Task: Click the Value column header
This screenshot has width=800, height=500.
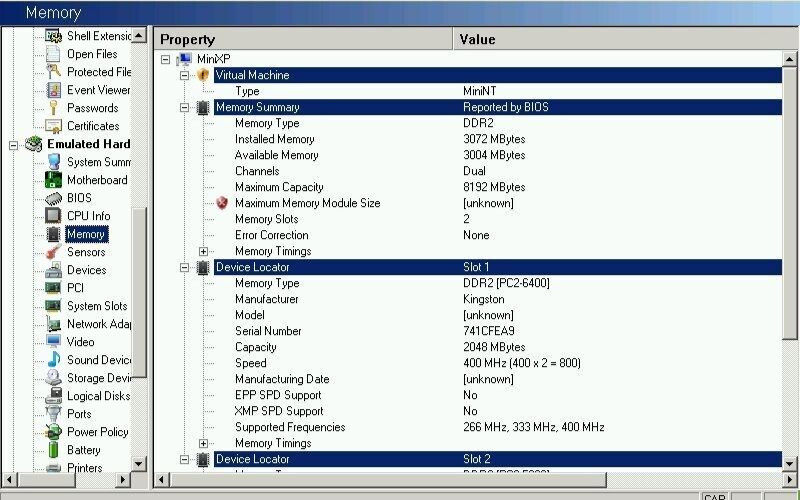Action: (625, 39)
